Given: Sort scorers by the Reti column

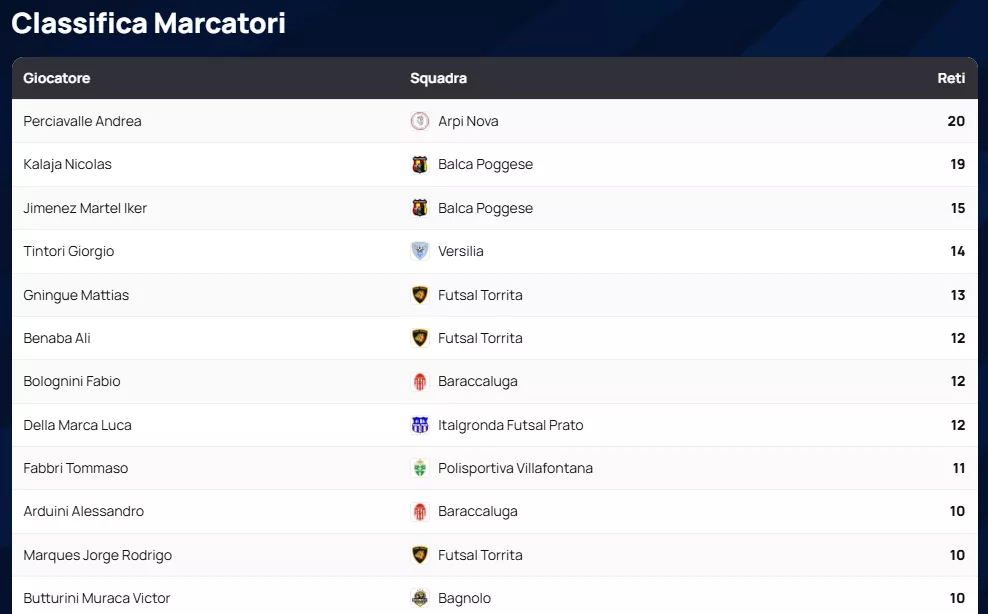Looking at the screenshot, I should pos(951,78).
